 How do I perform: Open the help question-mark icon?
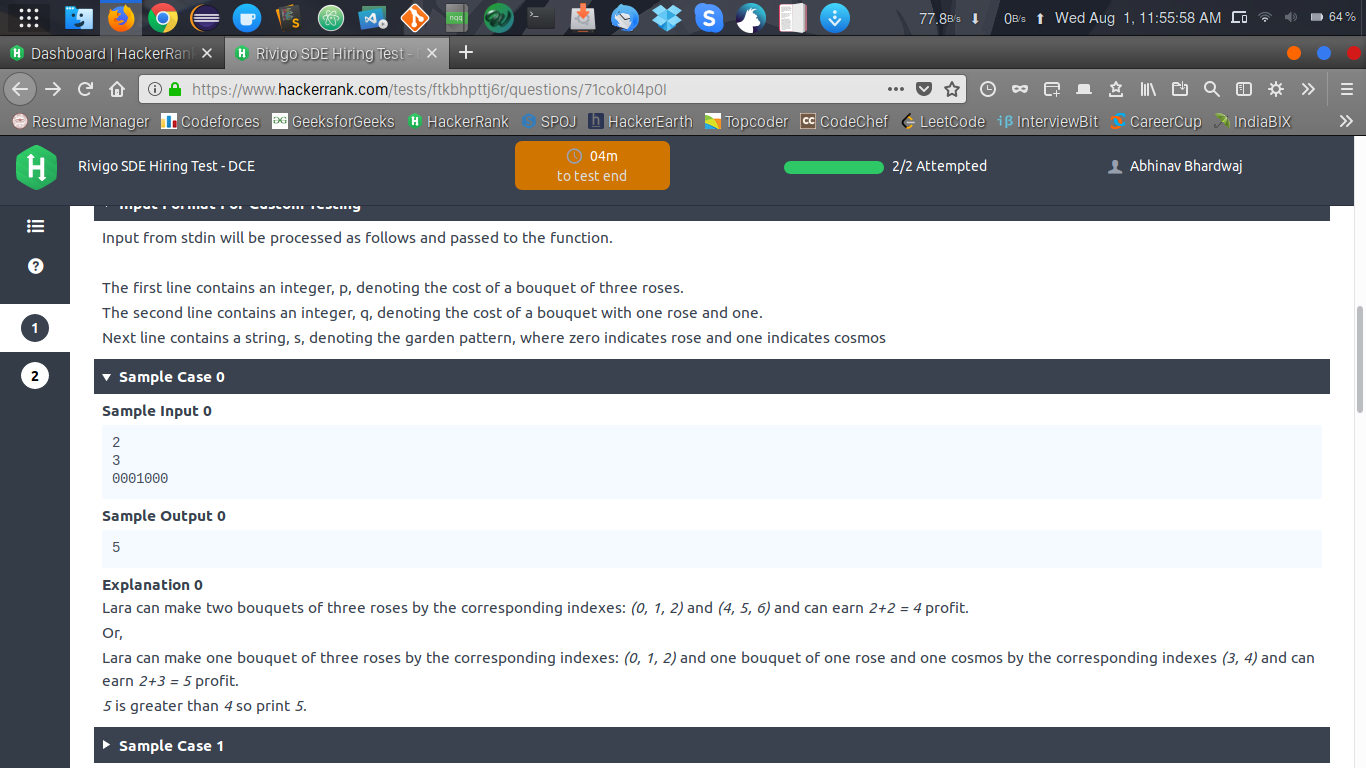pyautogui.click(x=35, y=266)
